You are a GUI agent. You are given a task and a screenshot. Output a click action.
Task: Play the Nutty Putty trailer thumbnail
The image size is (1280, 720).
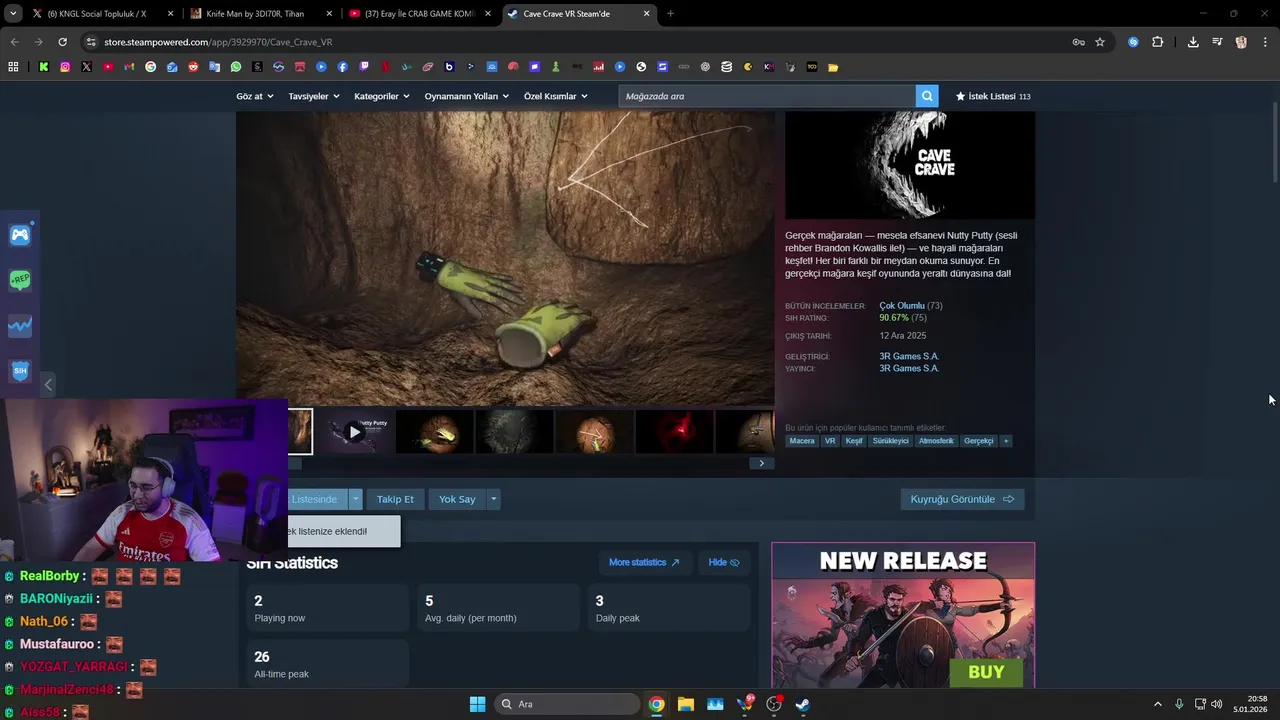pos(354,432)
